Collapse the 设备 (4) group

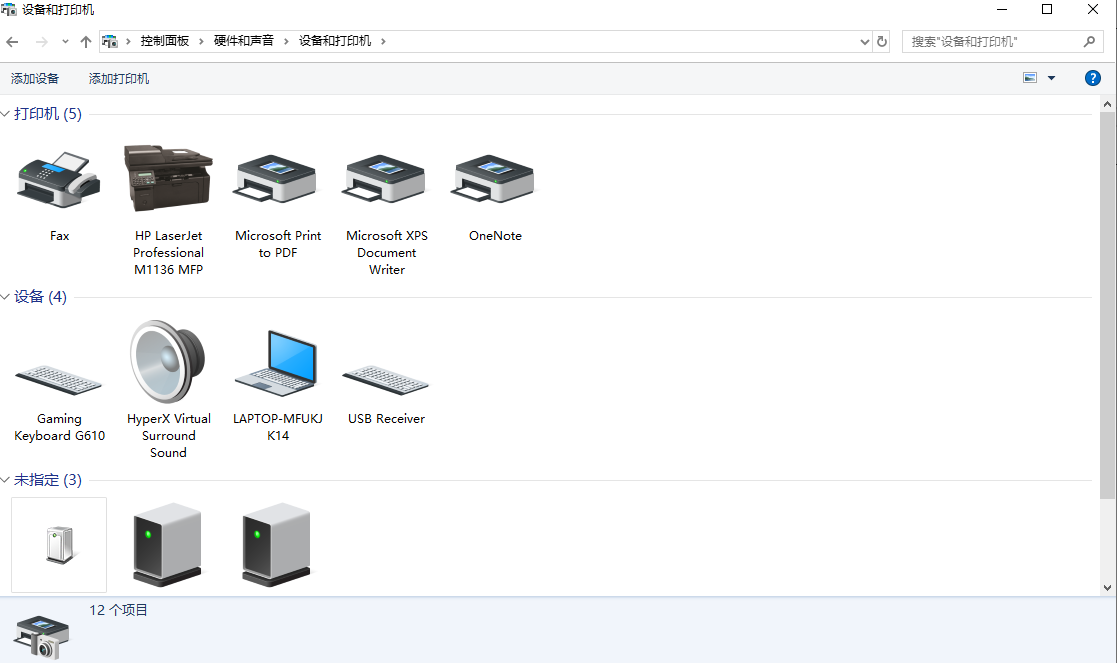(x=6, y=297)
